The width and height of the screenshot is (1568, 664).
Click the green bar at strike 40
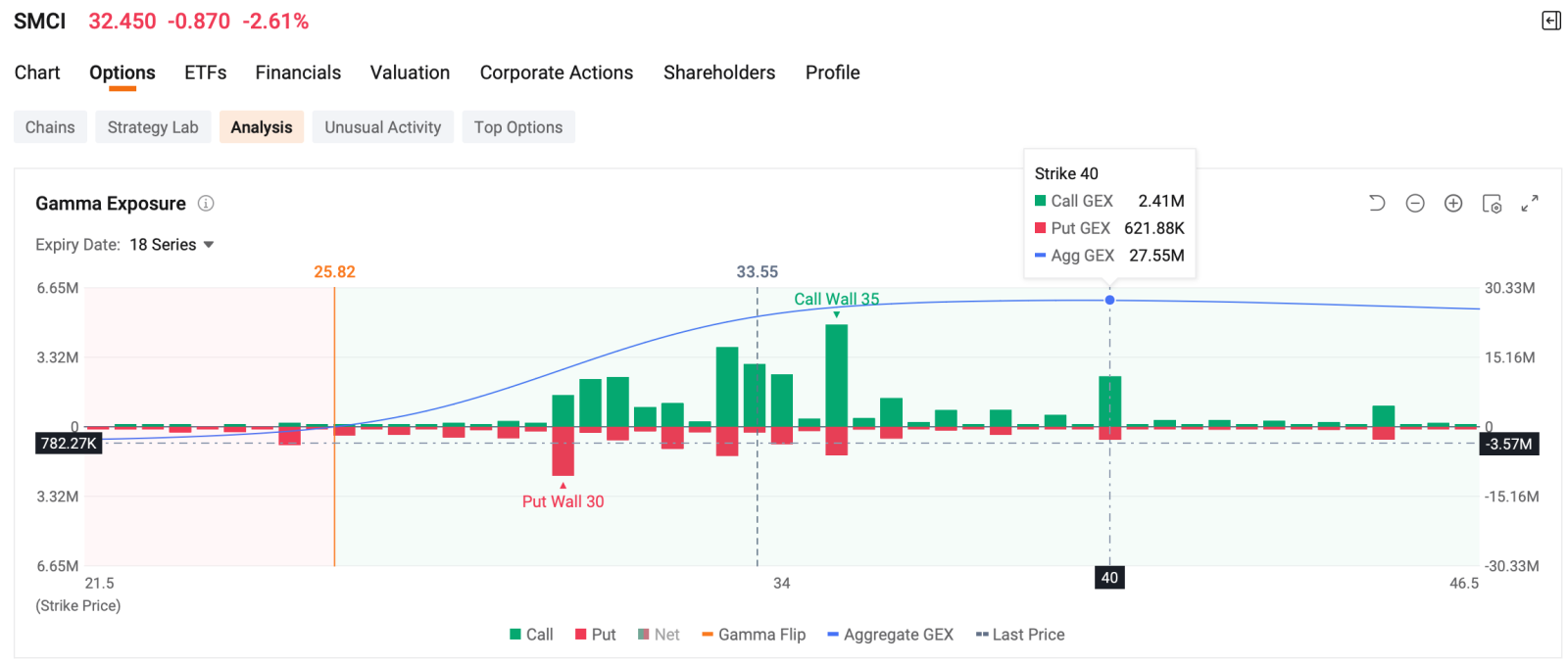coord(1109,402)
